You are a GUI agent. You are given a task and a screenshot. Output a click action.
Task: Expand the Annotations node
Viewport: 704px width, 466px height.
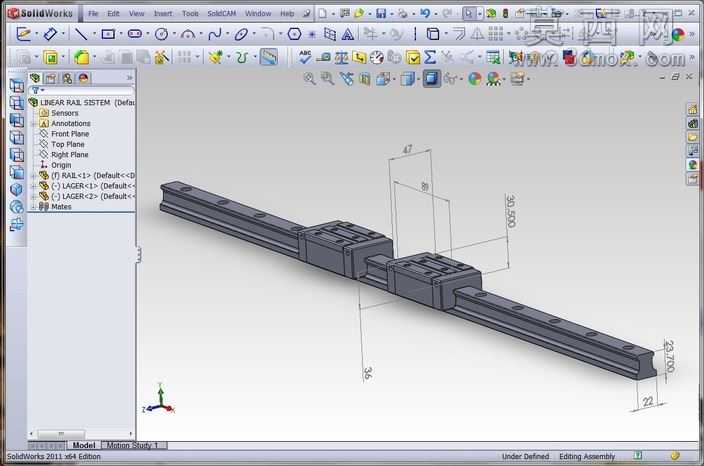point(33,123)
